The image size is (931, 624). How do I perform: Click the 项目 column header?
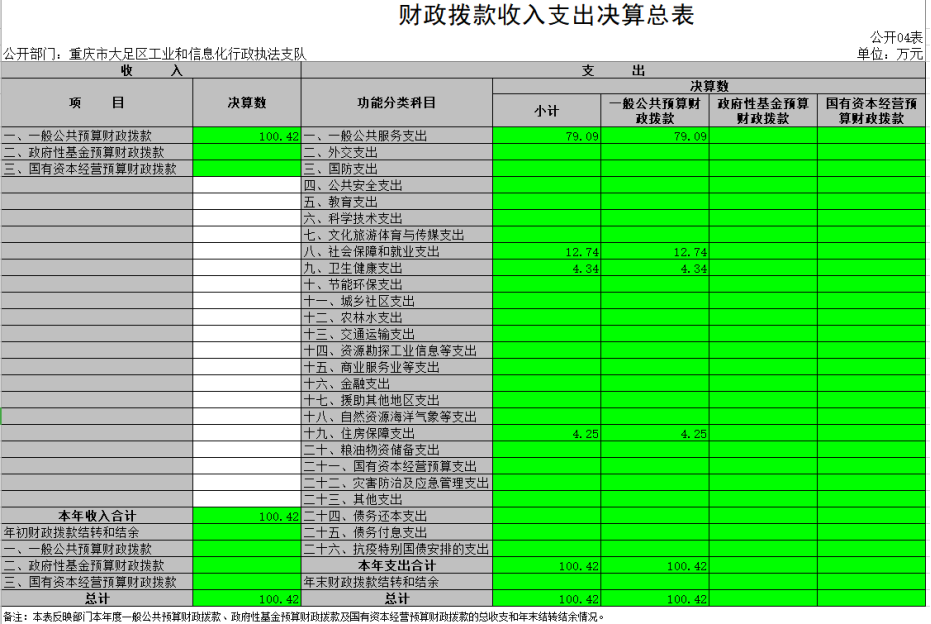point(97,103)
